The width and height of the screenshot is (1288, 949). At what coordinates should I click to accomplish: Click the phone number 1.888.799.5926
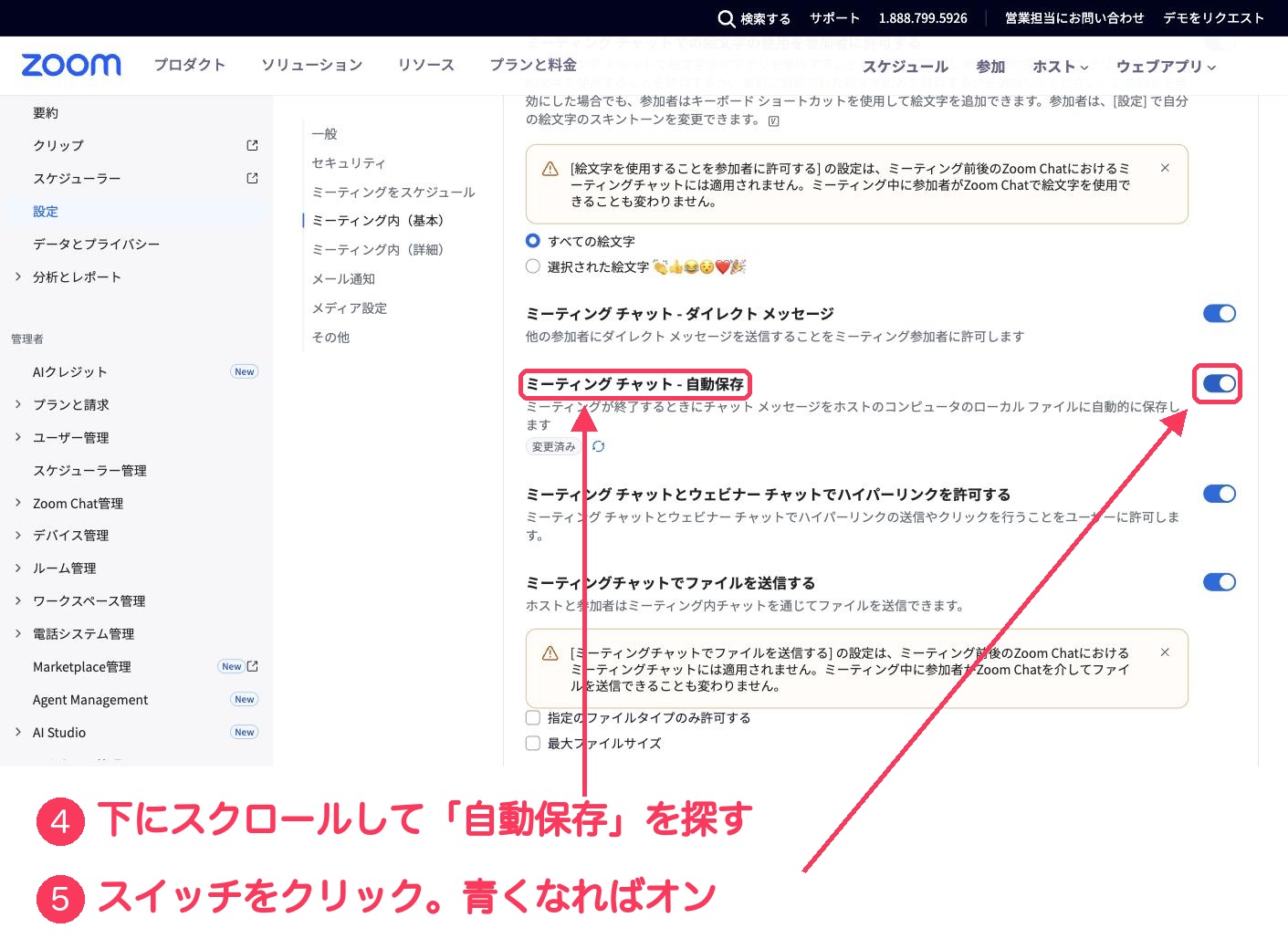pos(923,18)
